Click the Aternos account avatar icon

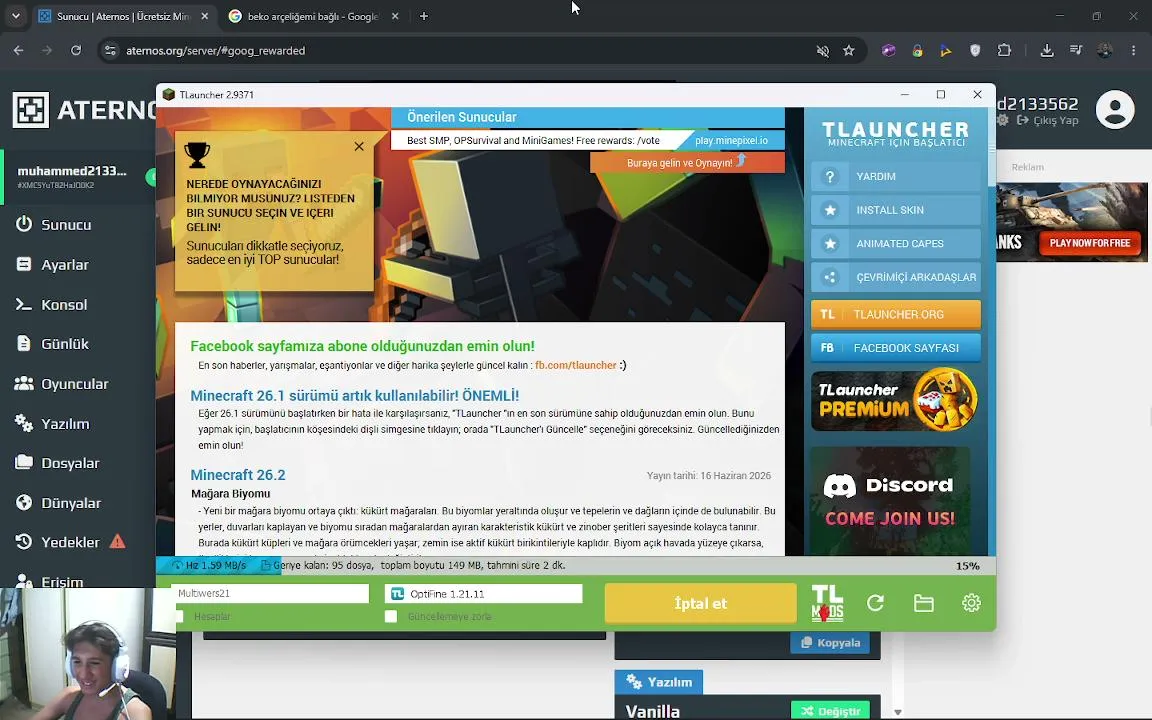click(x=1115, y=110)
